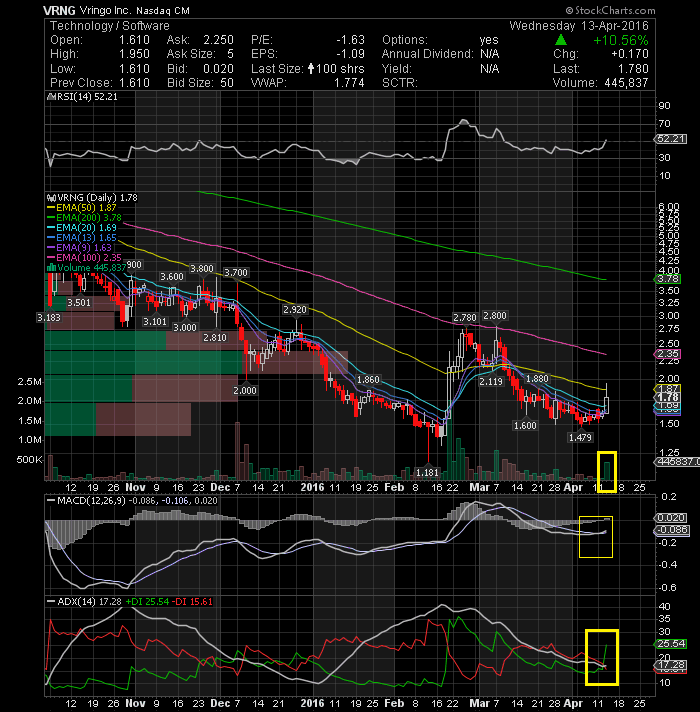Select the Technology / Software sector text
Viewport: 700px width, 712px height.
109,26
